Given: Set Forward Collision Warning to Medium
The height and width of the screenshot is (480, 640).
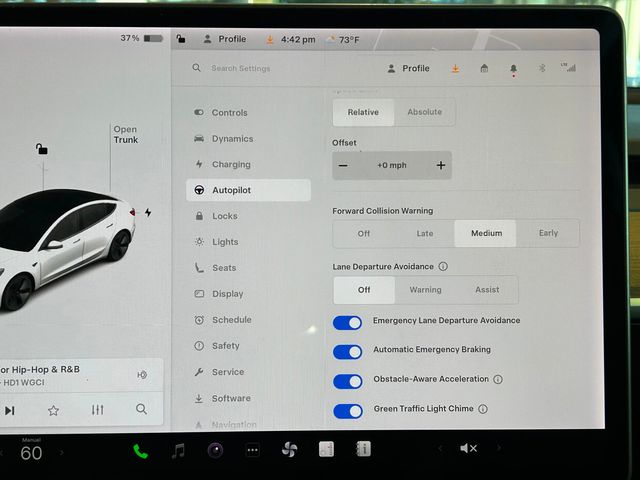Looking at the screenshot, I should coord(486,233).
